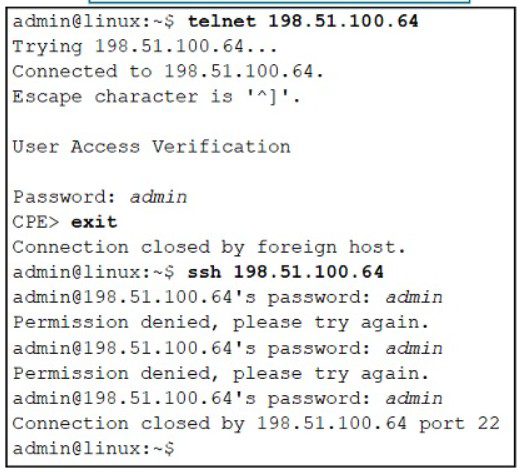Click the 'Trying 198.51.100.64...' line
Viewport: 527px width, 472px height.
coord(145,47)
